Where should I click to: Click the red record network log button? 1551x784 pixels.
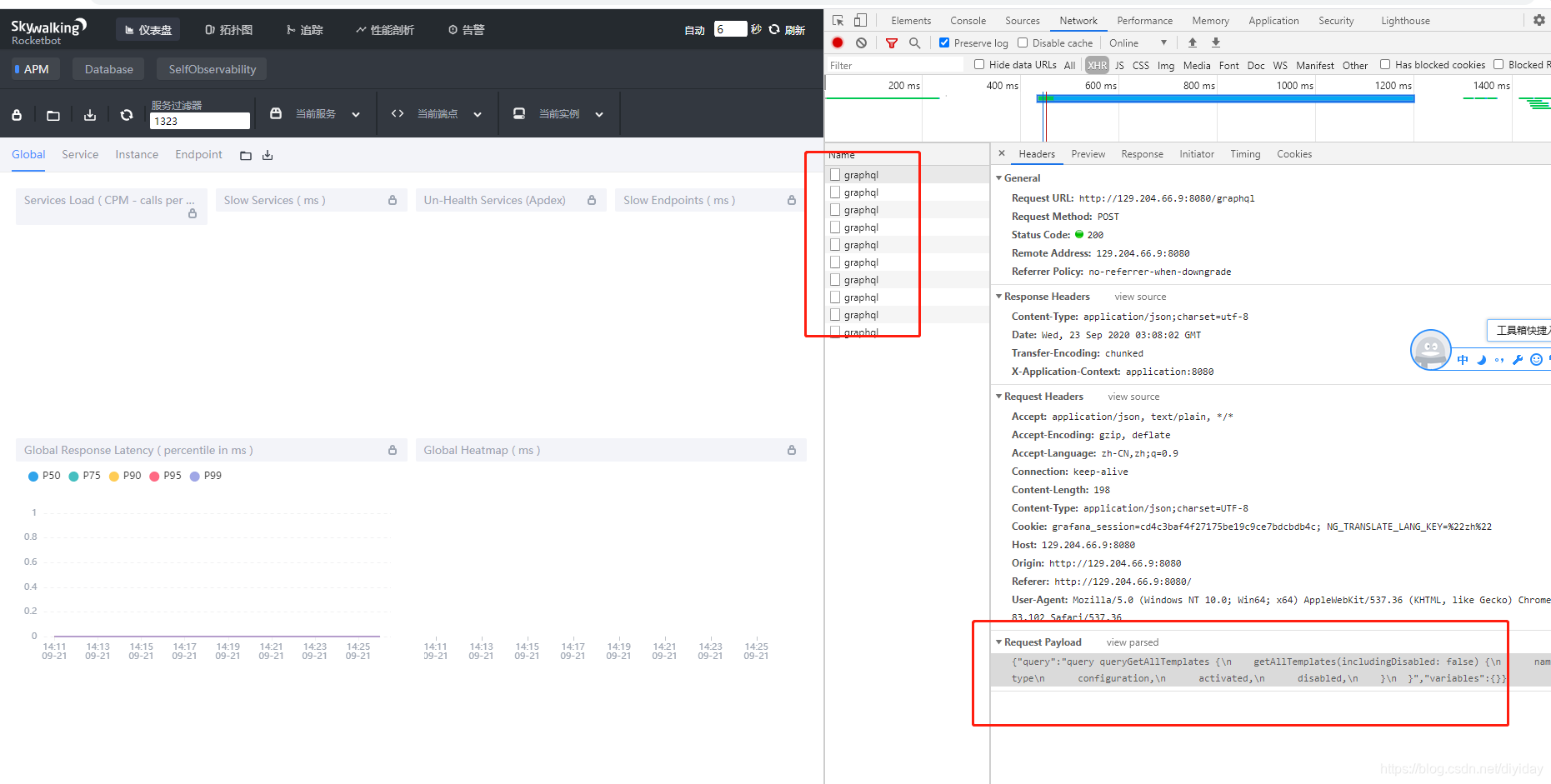[838, 42]
